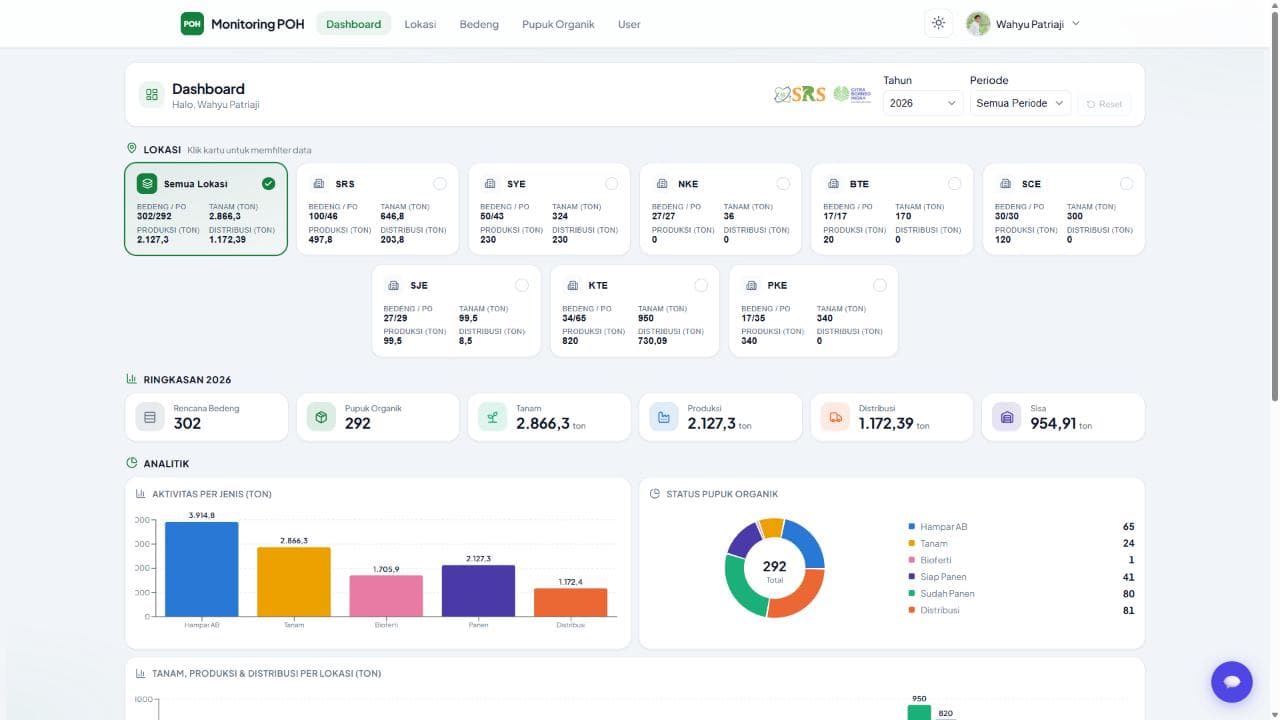The width and height of the screenshot is (1280, 720).
Task: Click the Sudah Panen legend entry
Action: click(1021, 593)
